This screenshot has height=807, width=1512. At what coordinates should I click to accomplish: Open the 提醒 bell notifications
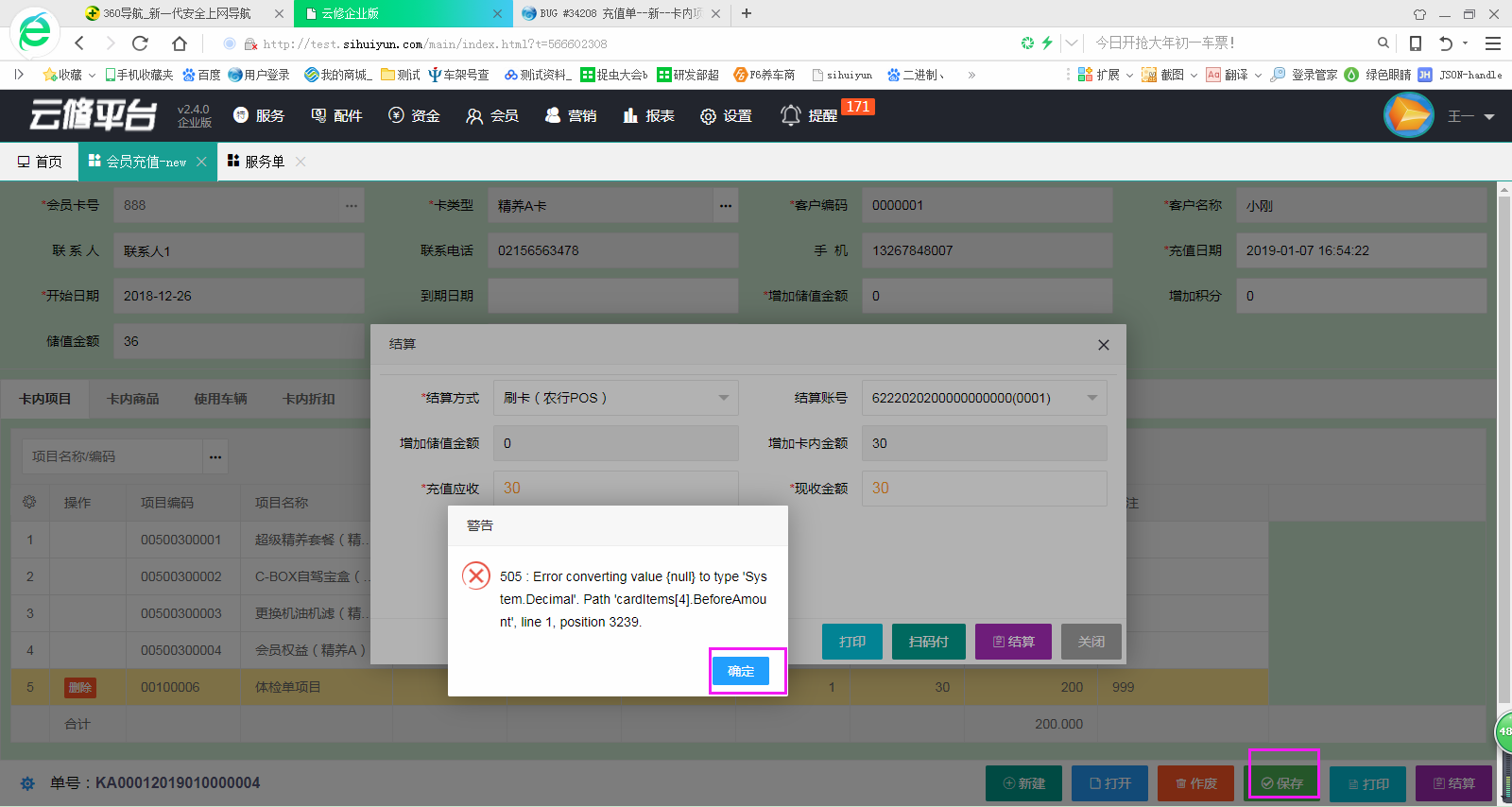pos(809,115)
